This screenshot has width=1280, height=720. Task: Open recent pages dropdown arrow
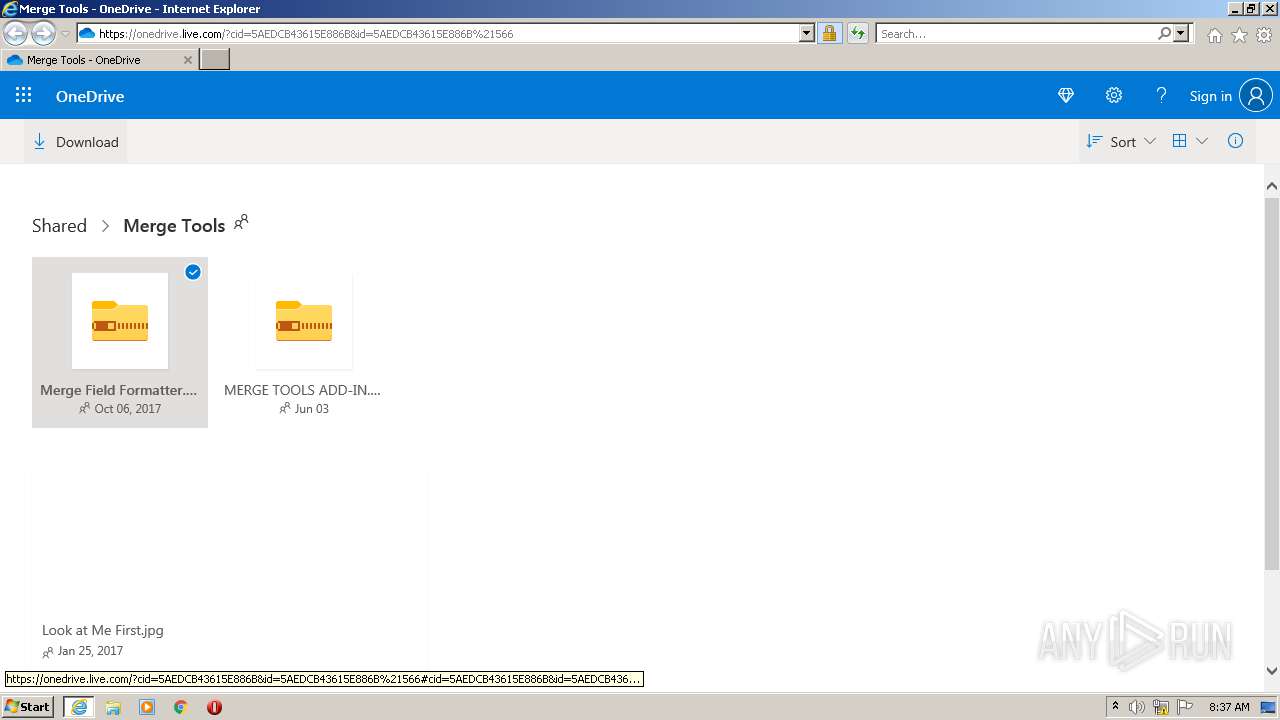65,34
